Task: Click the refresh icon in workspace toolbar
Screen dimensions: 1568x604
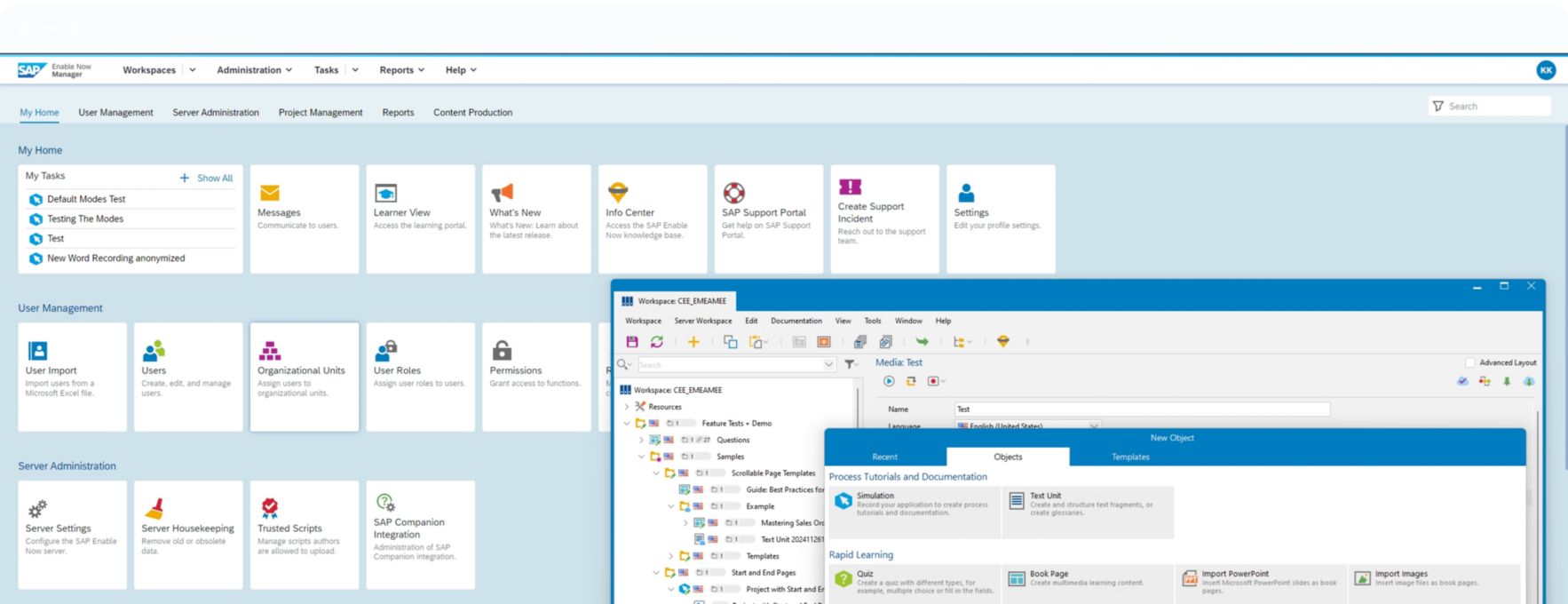Action: [x=657, y=342]
